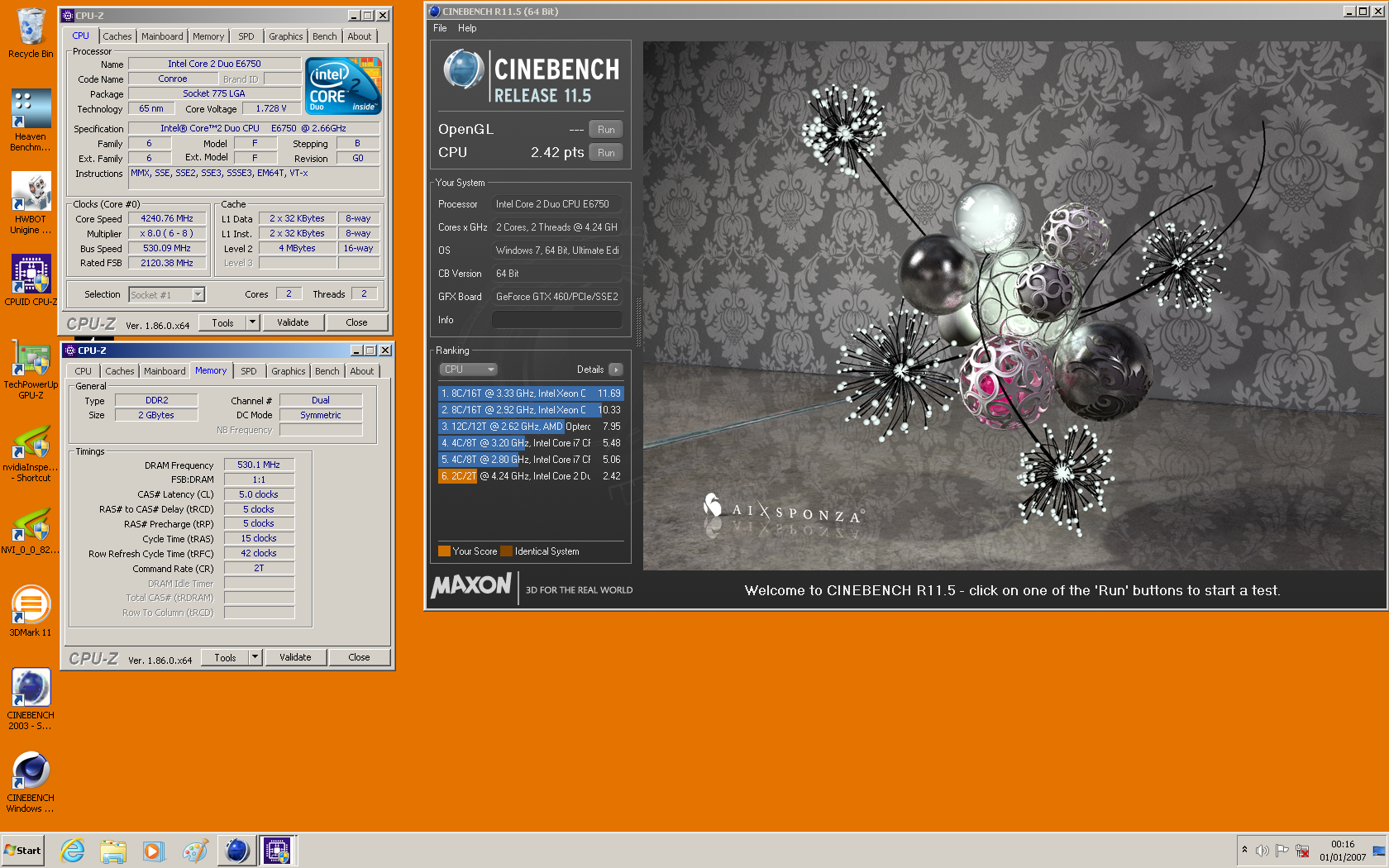Toggle the ranking Details arrow button
The width and height of the screenshot is (1389, 868).
[616, 370]
